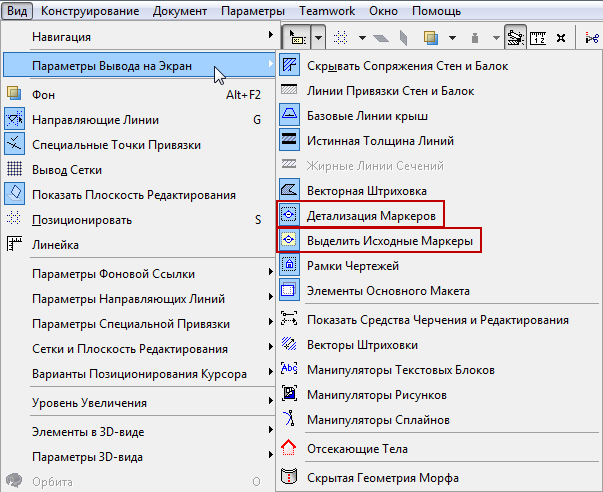
Task: Click Позиционировать menu label
Action: click(x=82, y=220)
